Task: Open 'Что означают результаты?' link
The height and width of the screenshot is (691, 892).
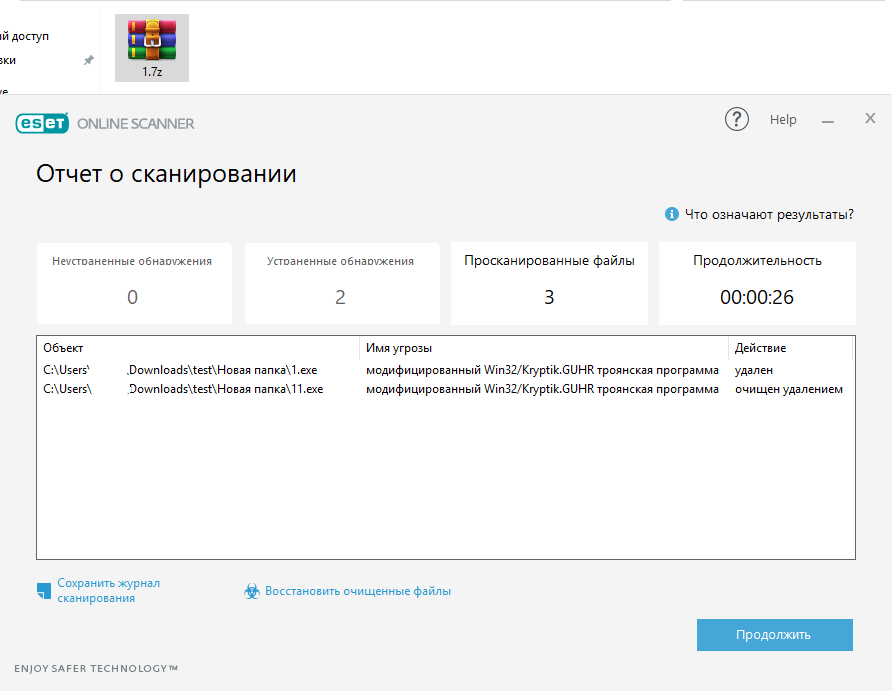Action: click(x=769, y=214)
